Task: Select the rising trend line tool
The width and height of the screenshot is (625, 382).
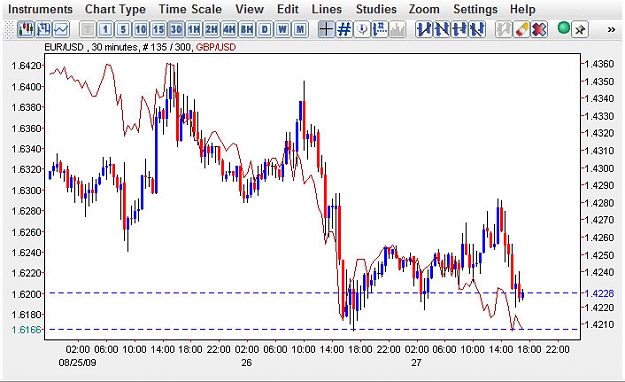Action: pyautogui.click(x=424, y=30)
